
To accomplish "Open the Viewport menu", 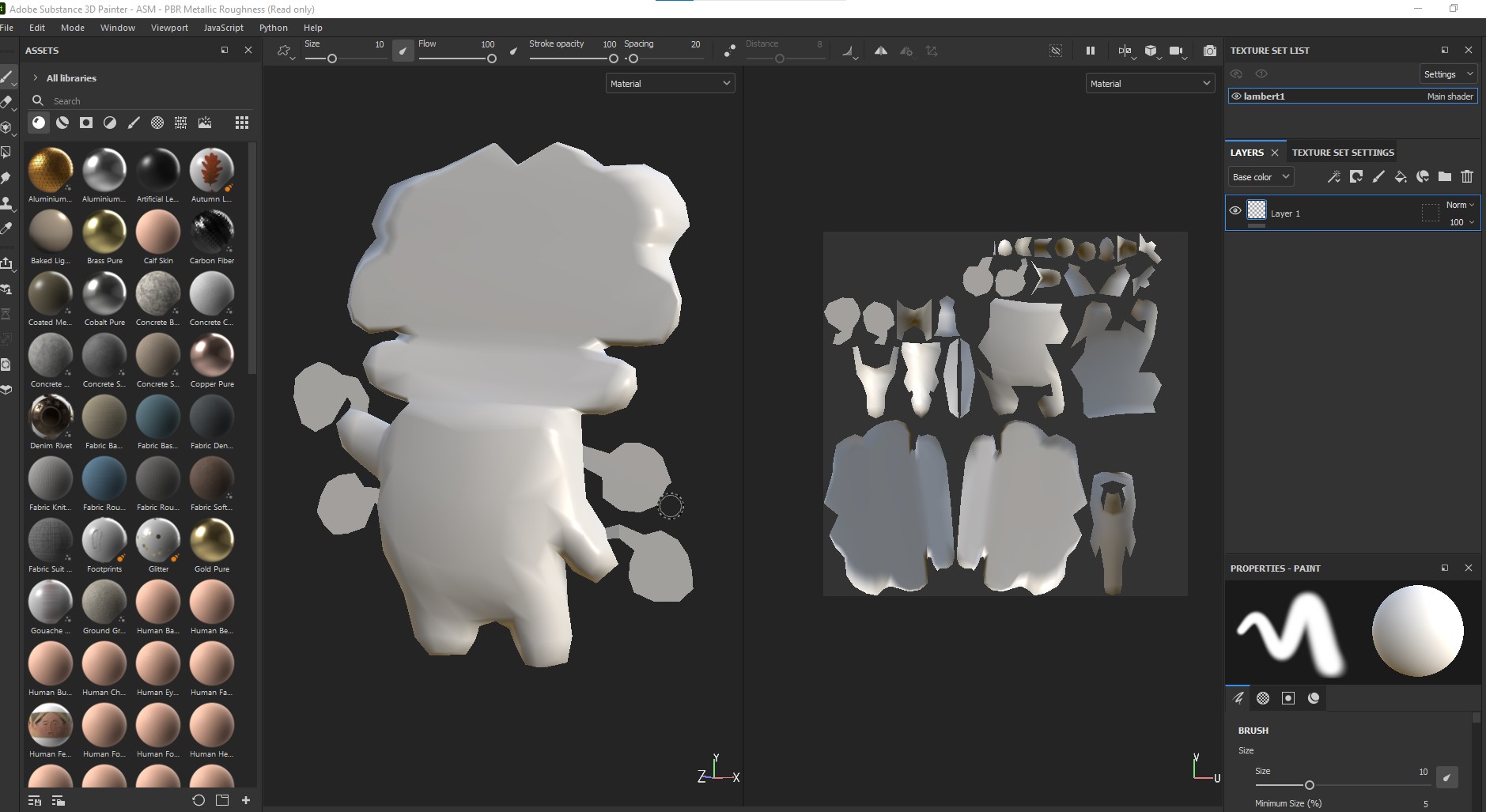I will 169,28.
